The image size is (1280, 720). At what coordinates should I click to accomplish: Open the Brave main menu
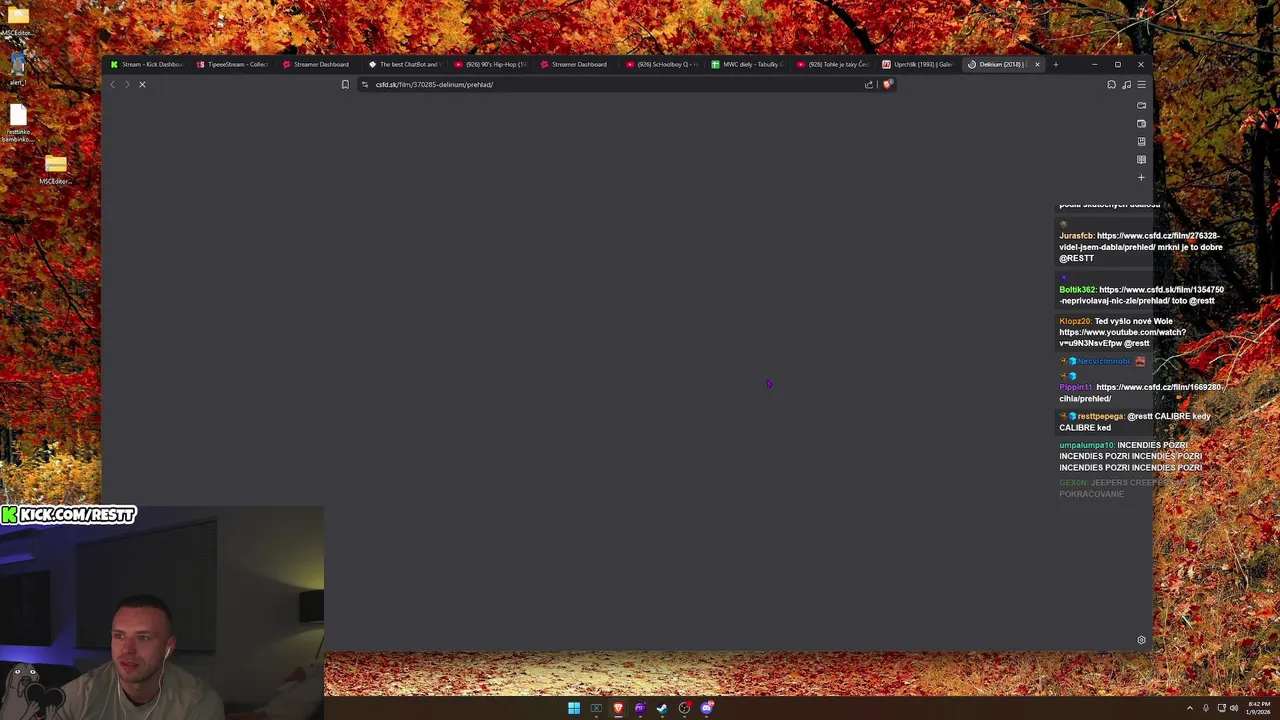click(x=1141, y=84)
